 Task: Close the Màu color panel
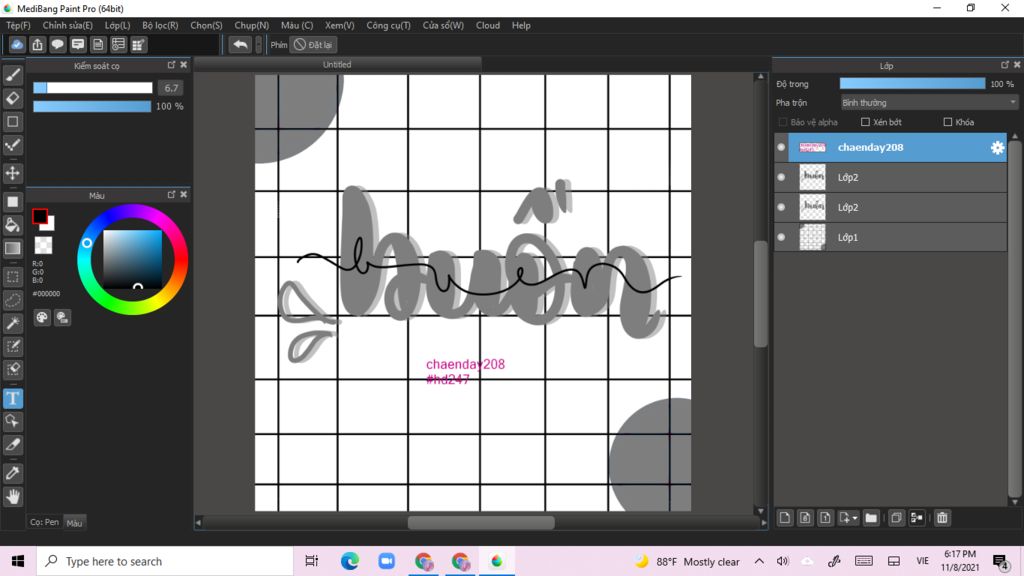[184, 195]
